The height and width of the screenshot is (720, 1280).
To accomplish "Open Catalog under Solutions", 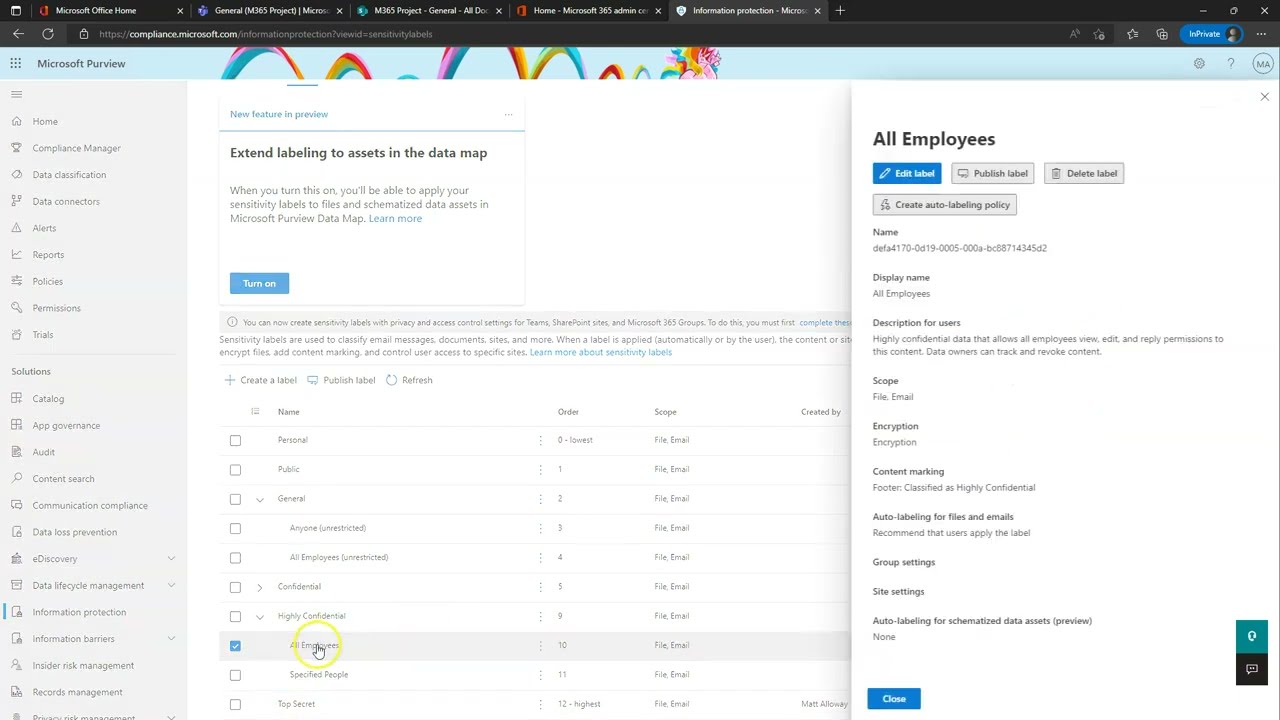I will coord(48,399).
